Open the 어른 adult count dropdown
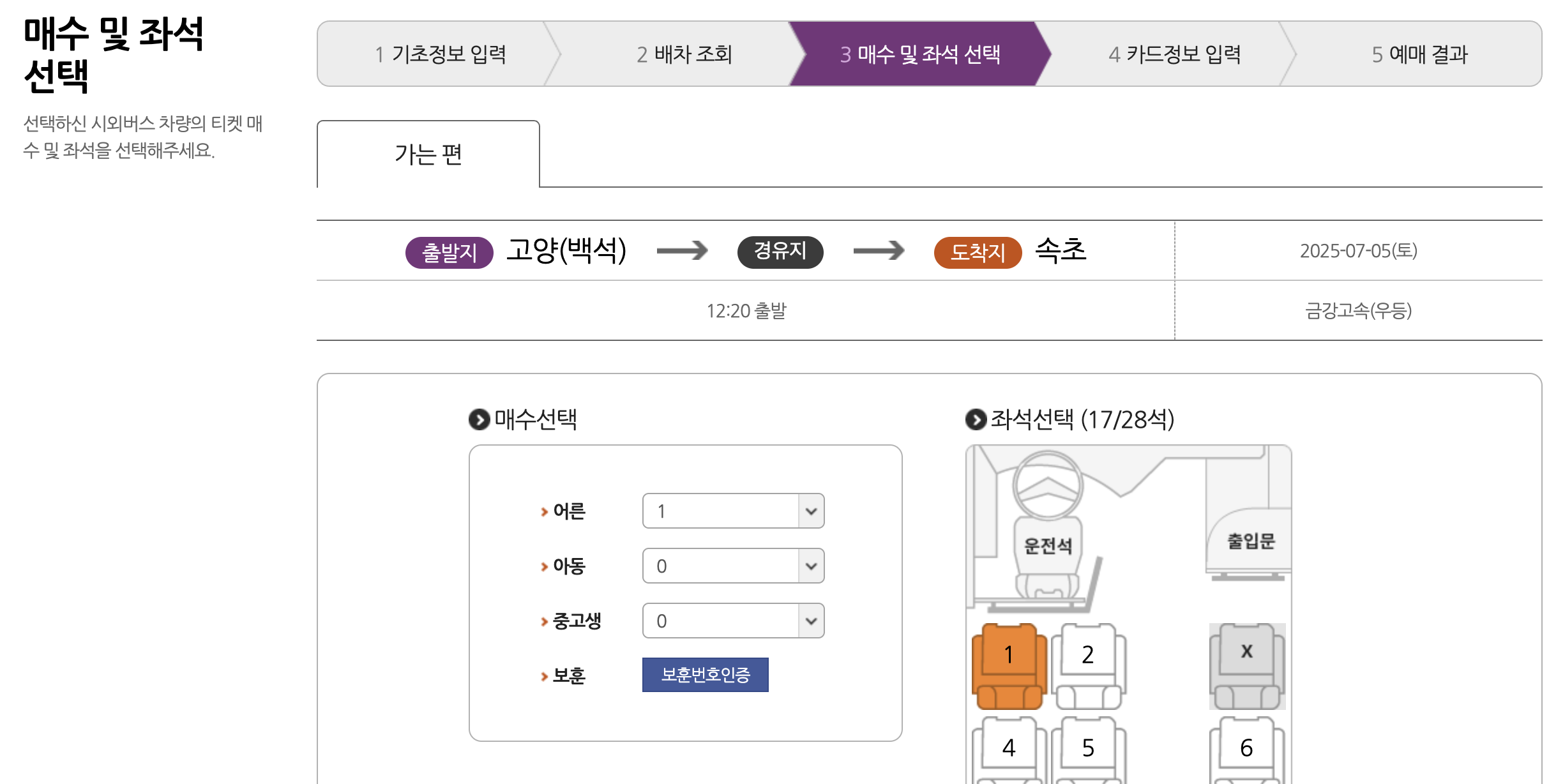Image resolution: width=1549 pixels, height=784 pixels. point(733,510)
